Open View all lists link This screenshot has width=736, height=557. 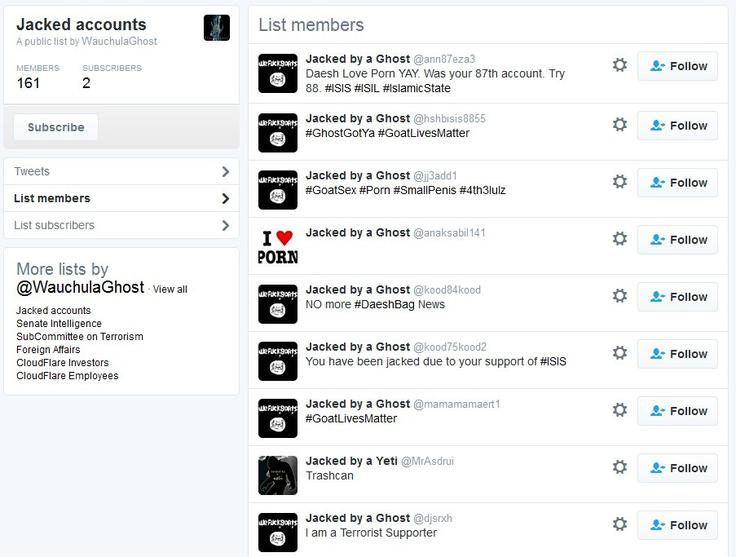coord(170,290)
